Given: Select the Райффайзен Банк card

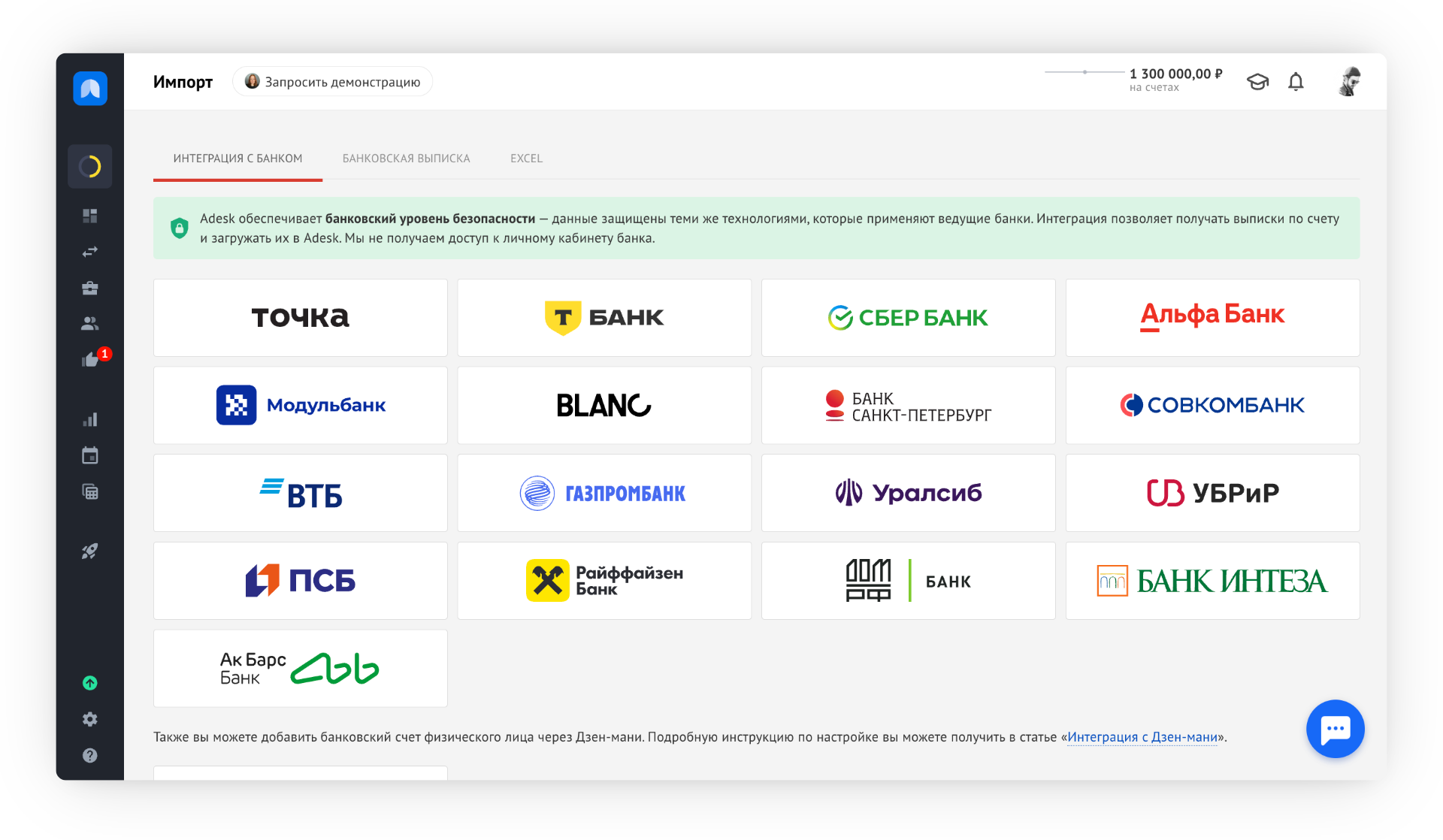Looking at the screenshot, I should (604, 581).
